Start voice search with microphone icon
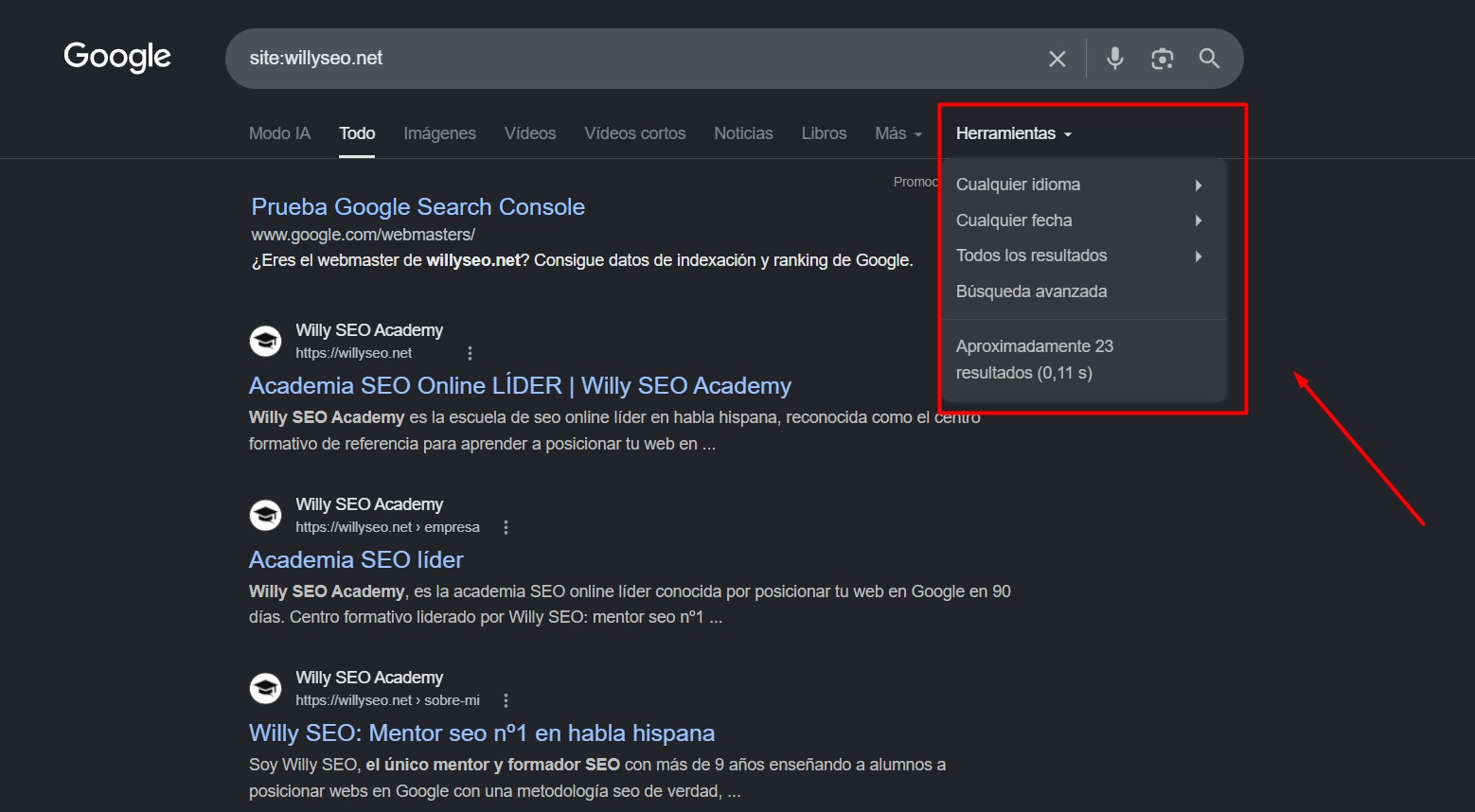 tap(1115, 58)
